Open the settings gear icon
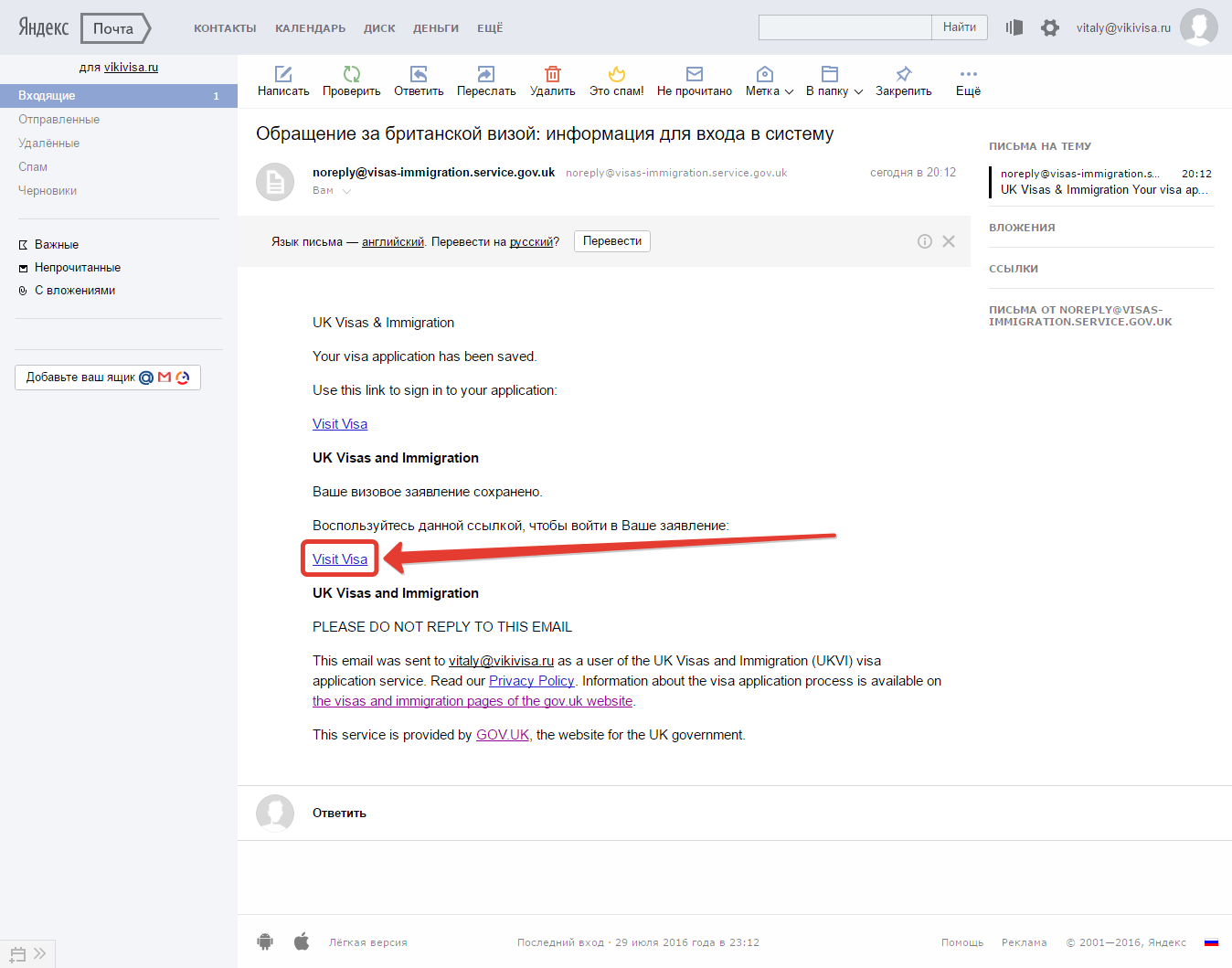 (1050, 27)
